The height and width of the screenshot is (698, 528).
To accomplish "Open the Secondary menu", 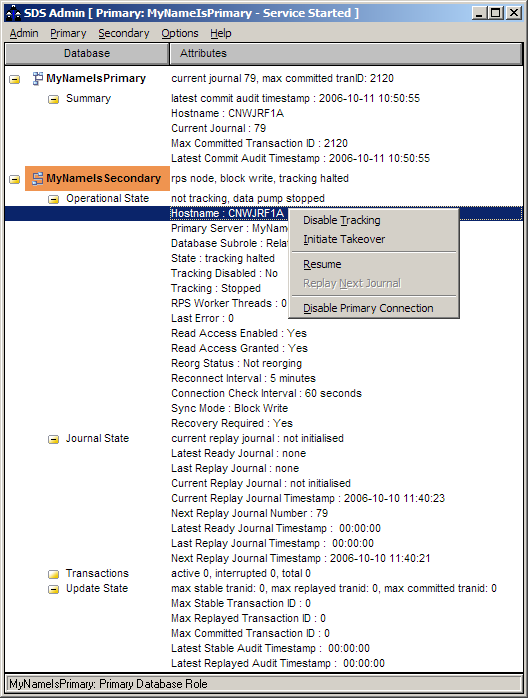I will [x=124, y=33].
